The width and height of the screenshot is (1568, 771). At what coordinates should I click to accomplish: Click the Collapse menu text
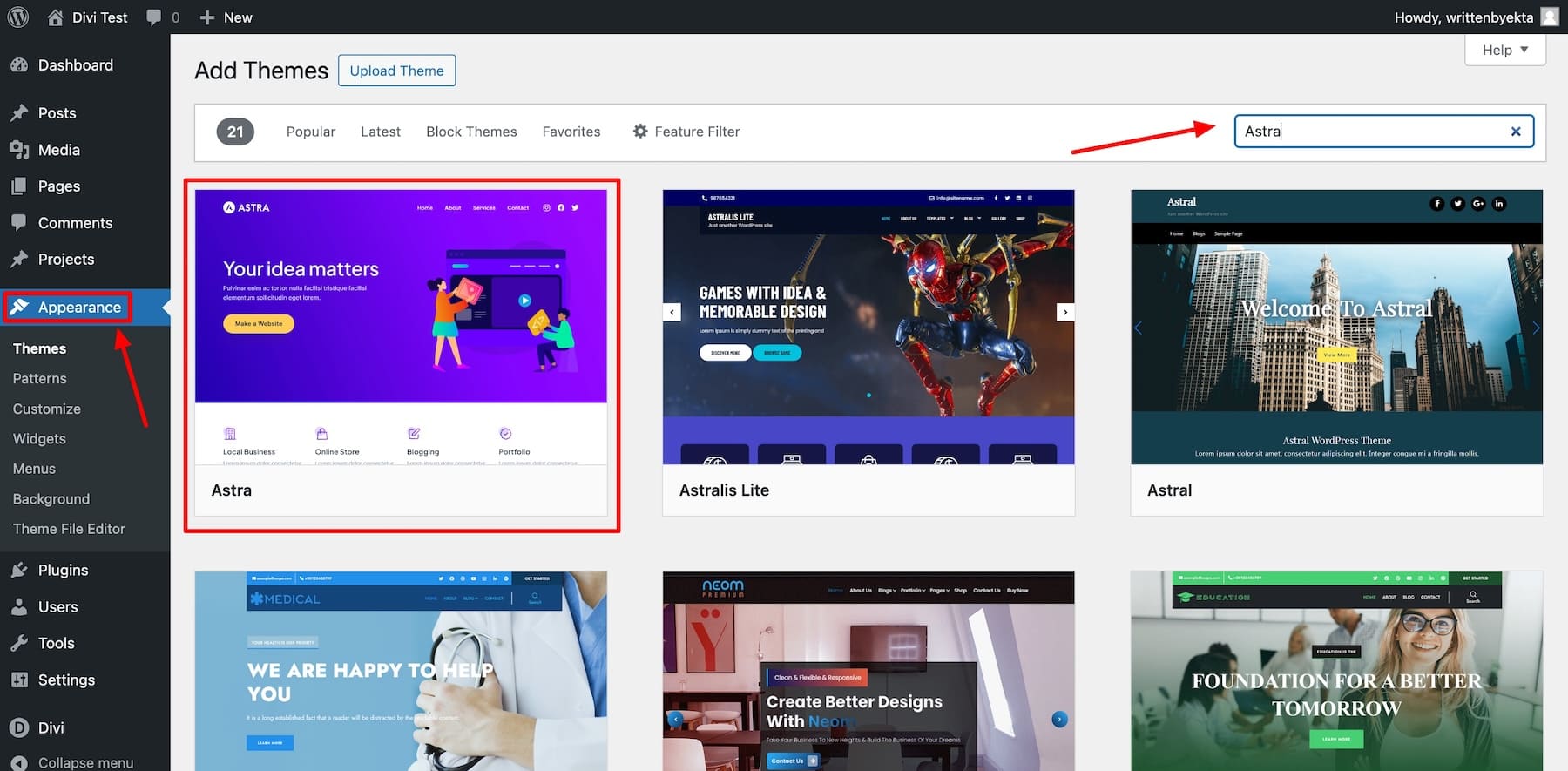pos(85,763)
